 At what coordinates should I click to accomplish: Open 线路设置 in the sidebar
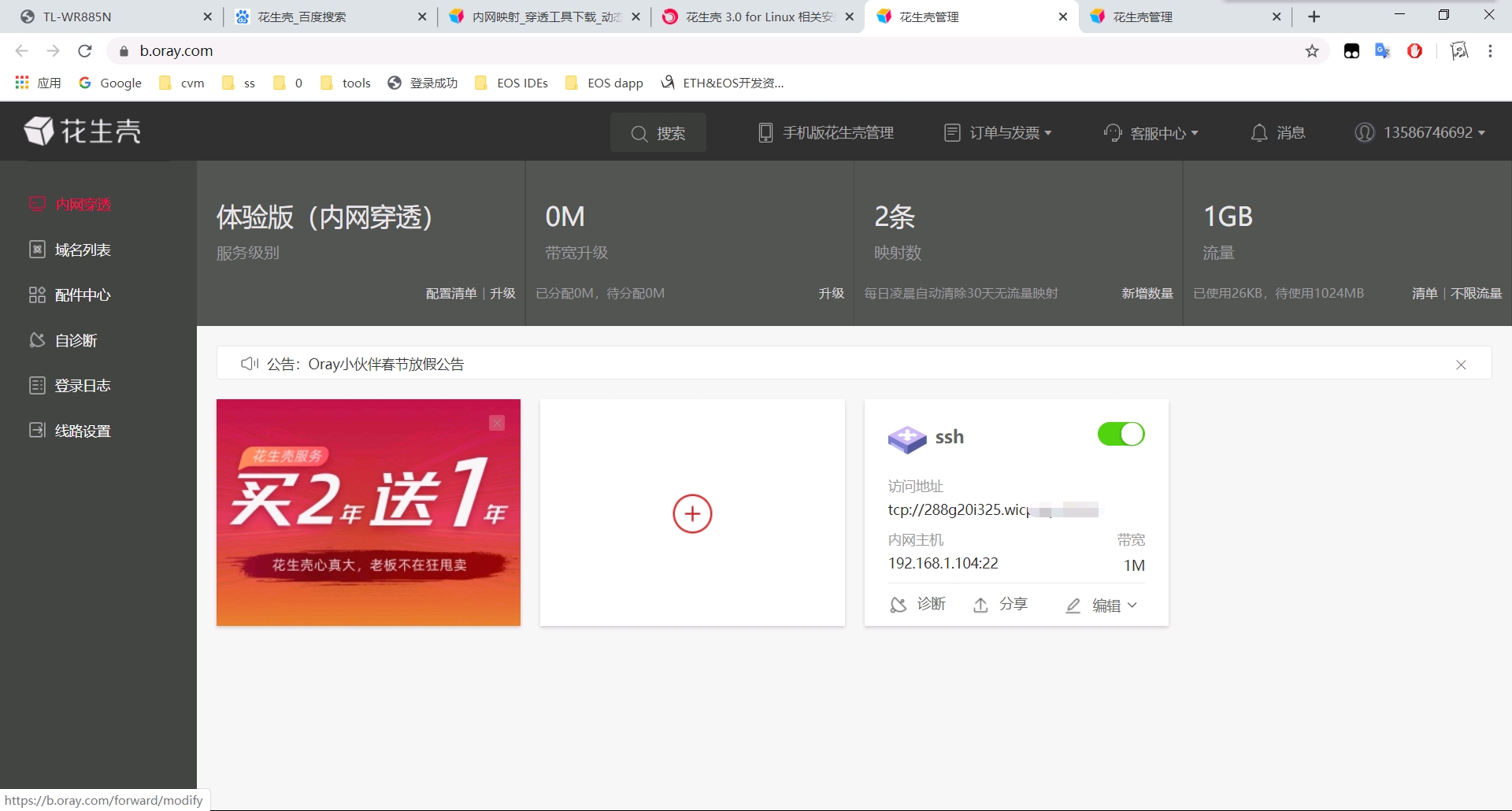pyautogui.click(x=70, y=431)
